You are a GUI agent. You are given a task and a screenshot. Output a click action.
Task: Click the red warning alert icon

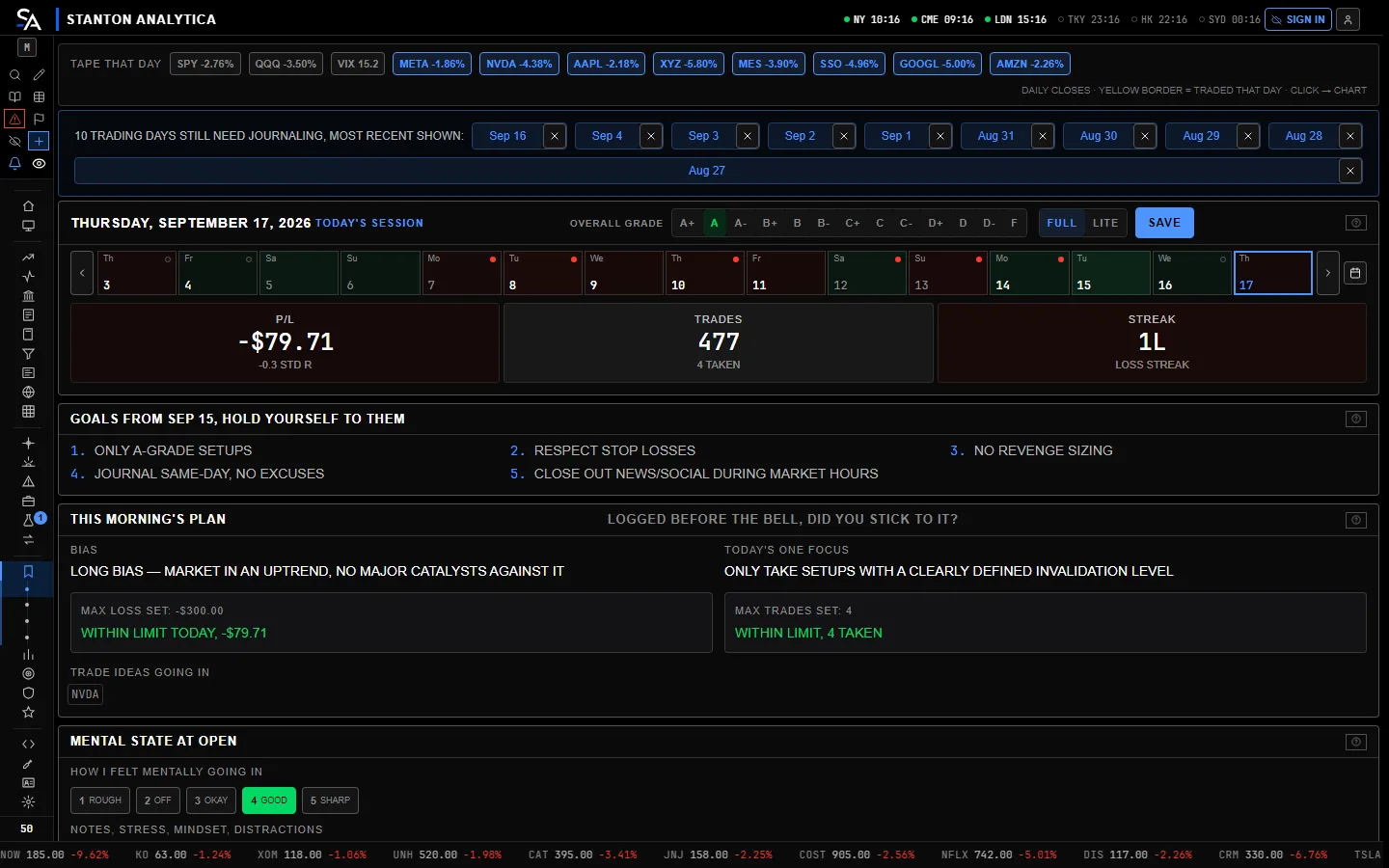pos(14,119)
